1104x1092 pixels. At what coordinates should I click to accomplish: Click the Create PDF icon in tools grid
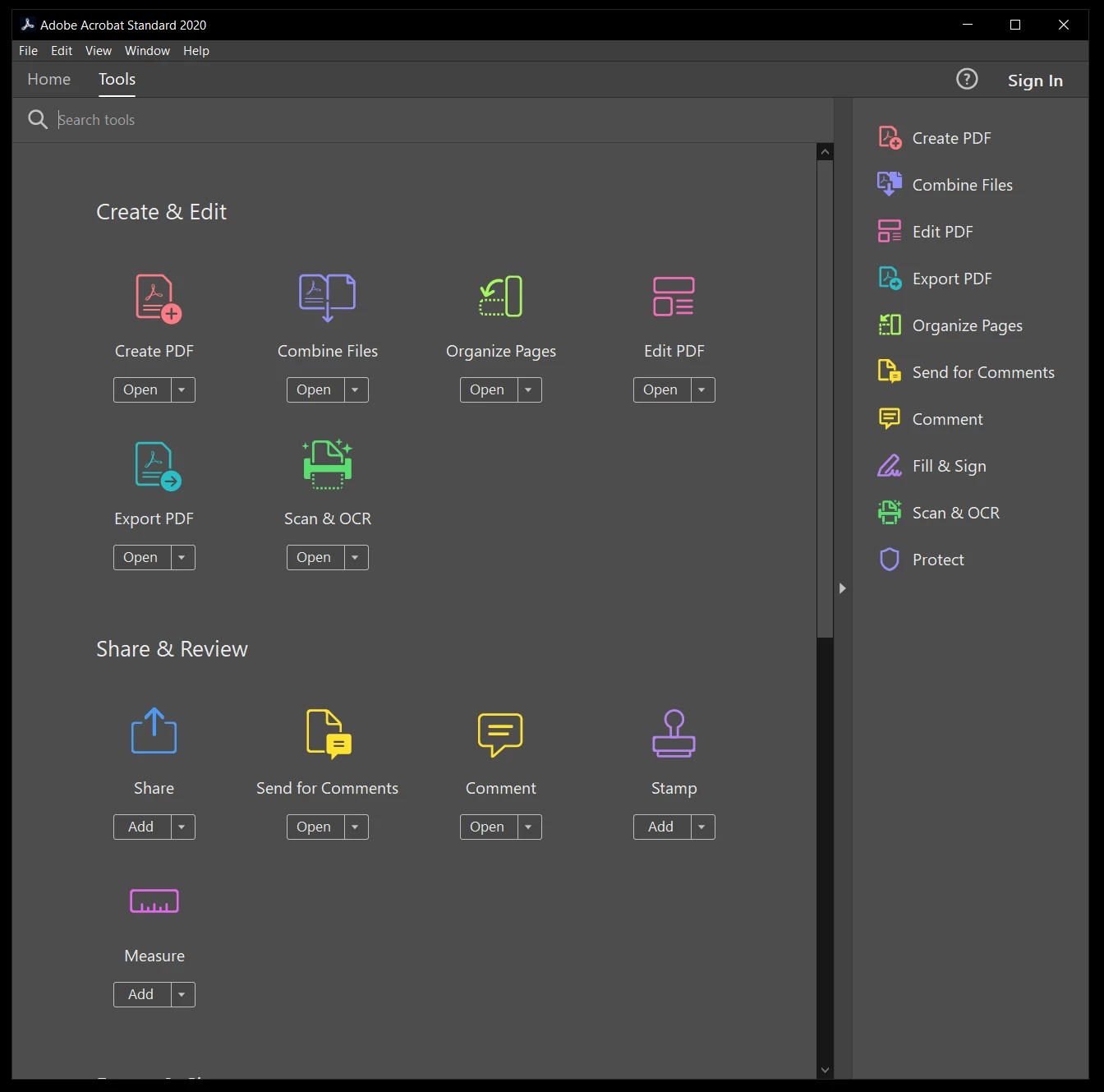(x=159, y=298)
